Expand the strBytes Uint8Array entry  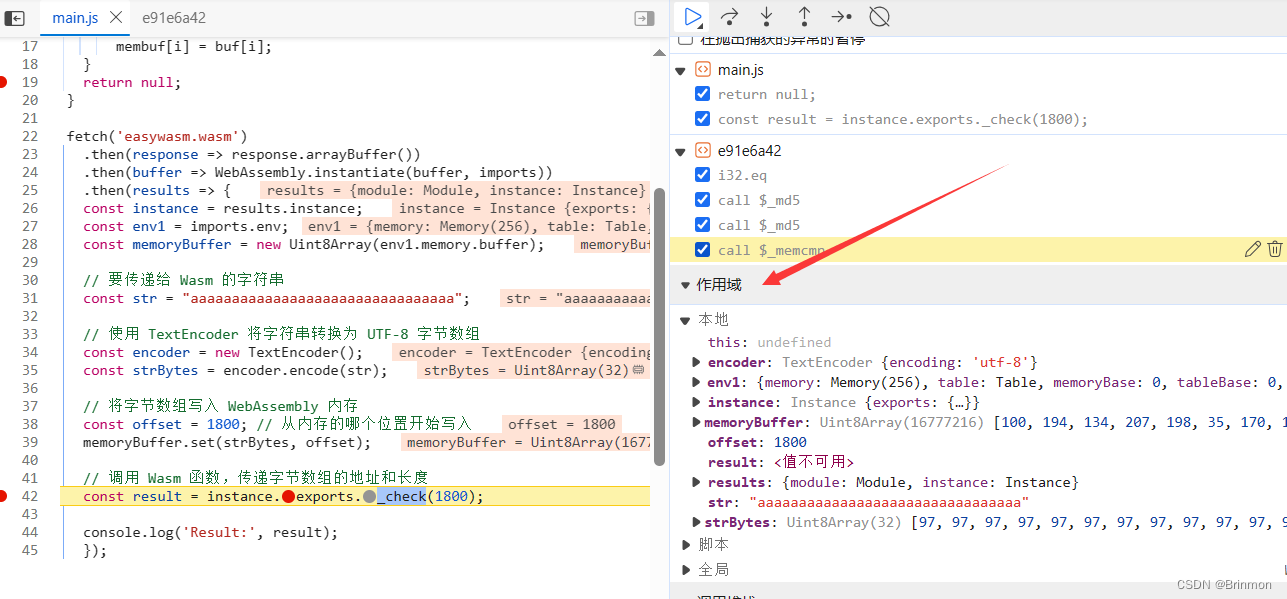pyautogui.click(x=696, y=521)
